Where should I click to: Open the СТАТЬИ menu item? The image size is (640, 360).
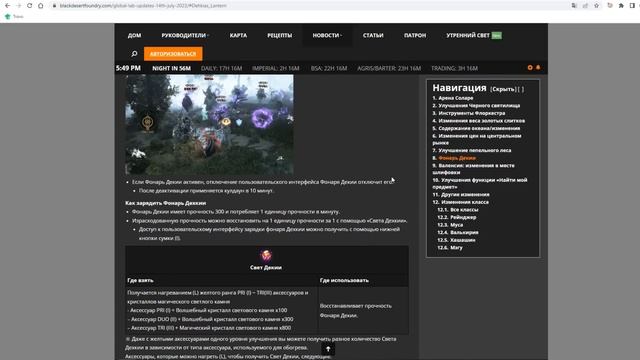coord(373,36)
